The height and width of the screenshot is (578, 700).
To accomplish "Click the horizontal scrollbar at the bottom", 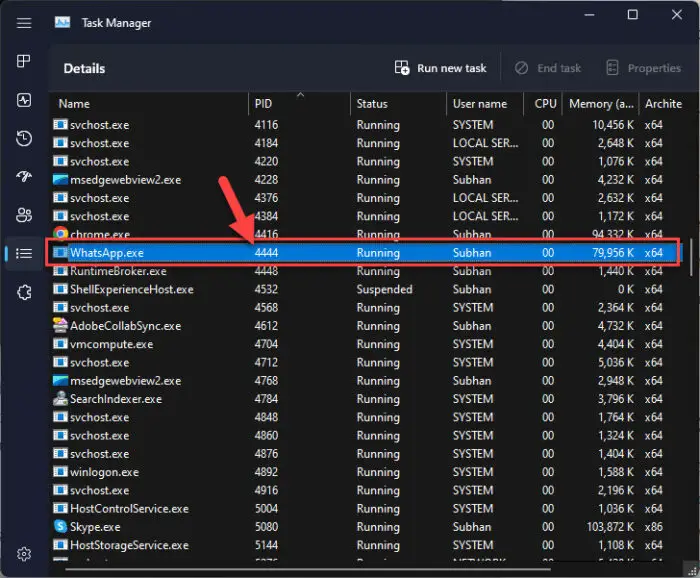I will pos(308,569).
